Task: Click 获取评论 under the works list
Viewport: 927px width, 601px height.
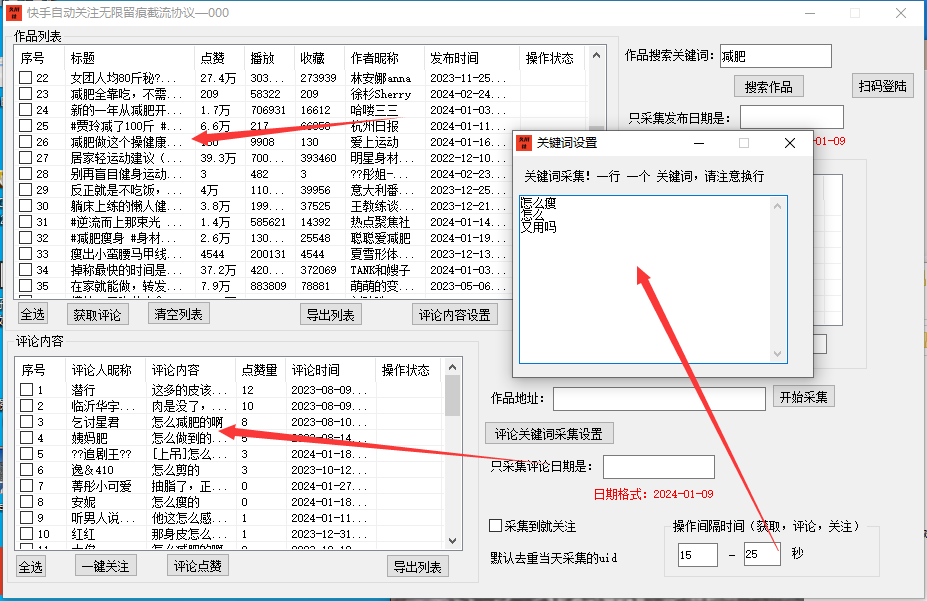Action: coord(98,315)
